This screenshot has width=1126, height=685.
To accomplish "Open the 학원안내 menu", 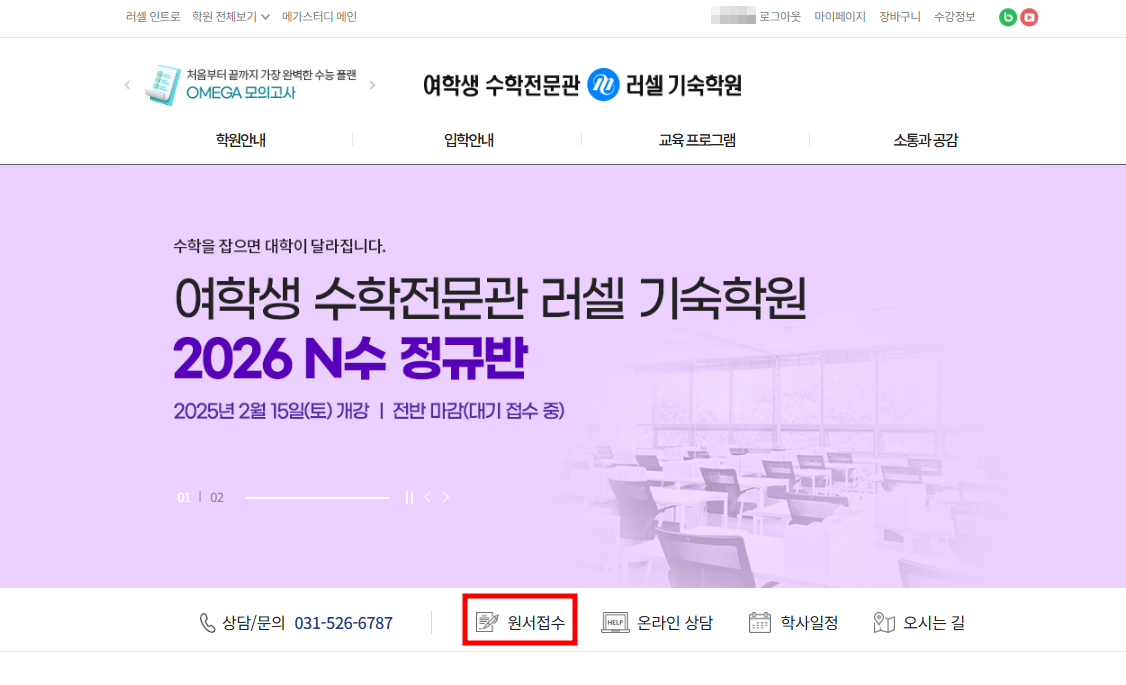I will click(x=241, y=140).
